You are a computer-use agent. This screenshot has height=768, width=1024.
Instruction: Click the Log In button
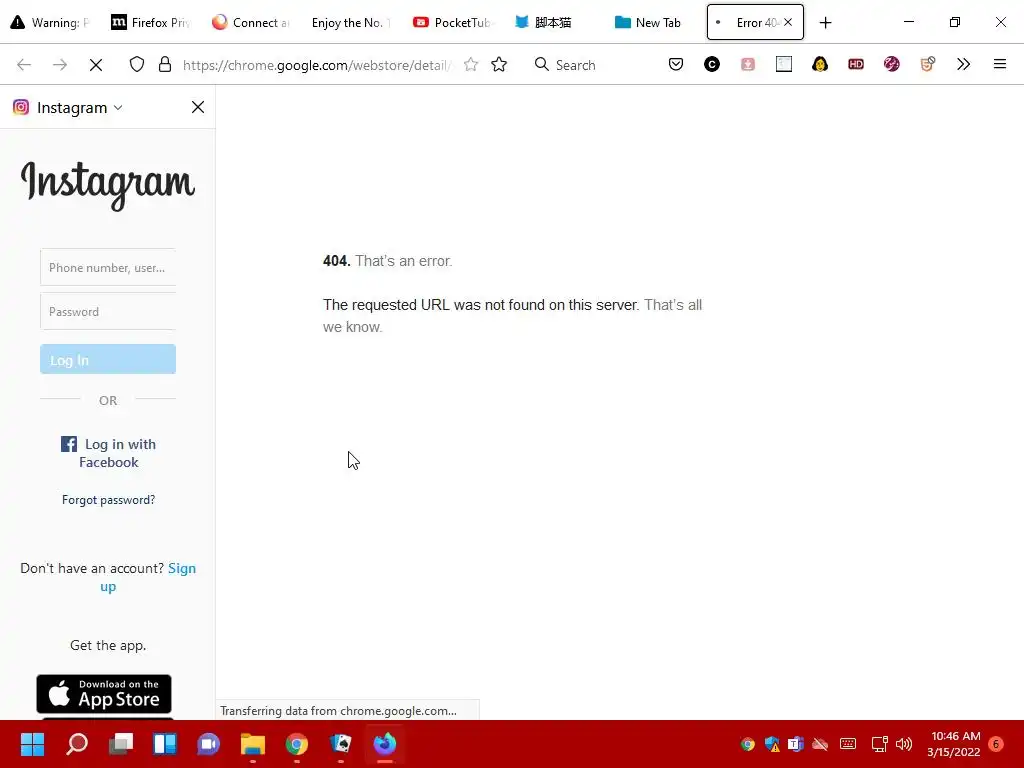tap(108, 359)
